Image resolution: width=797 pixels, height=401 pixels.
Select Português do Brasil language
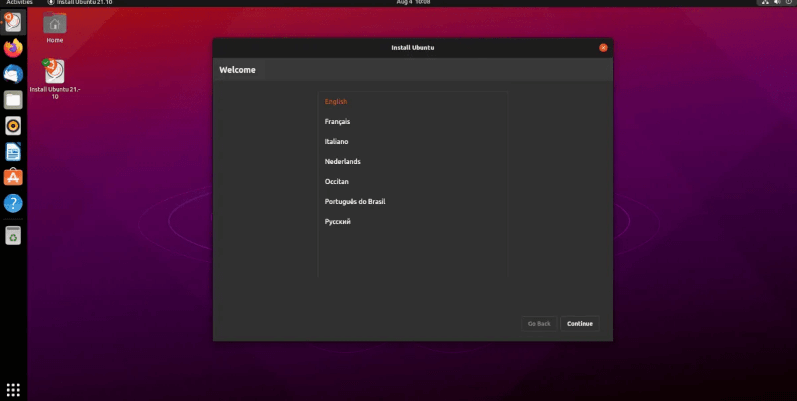pyautogui.click(x=413, y=202)
